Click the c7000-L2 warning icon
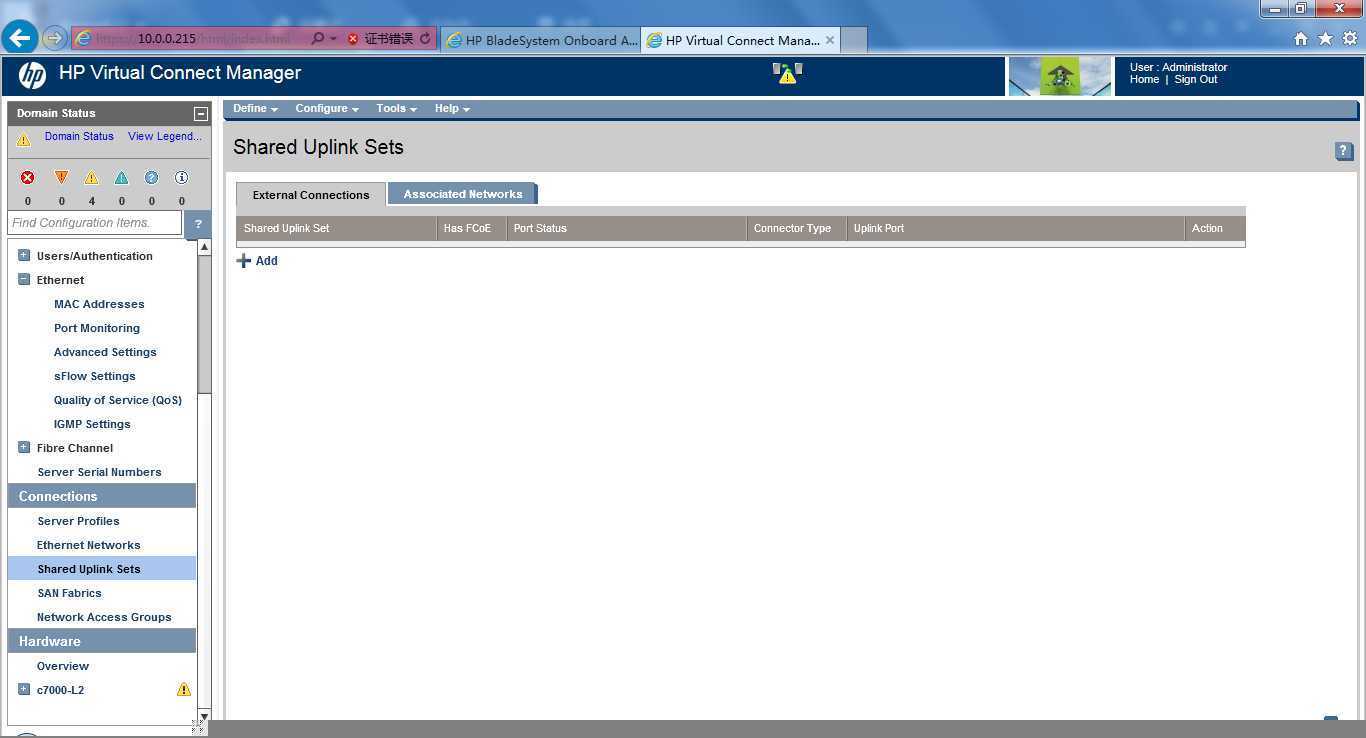1366x738 pixels. [x=184, y=689]
